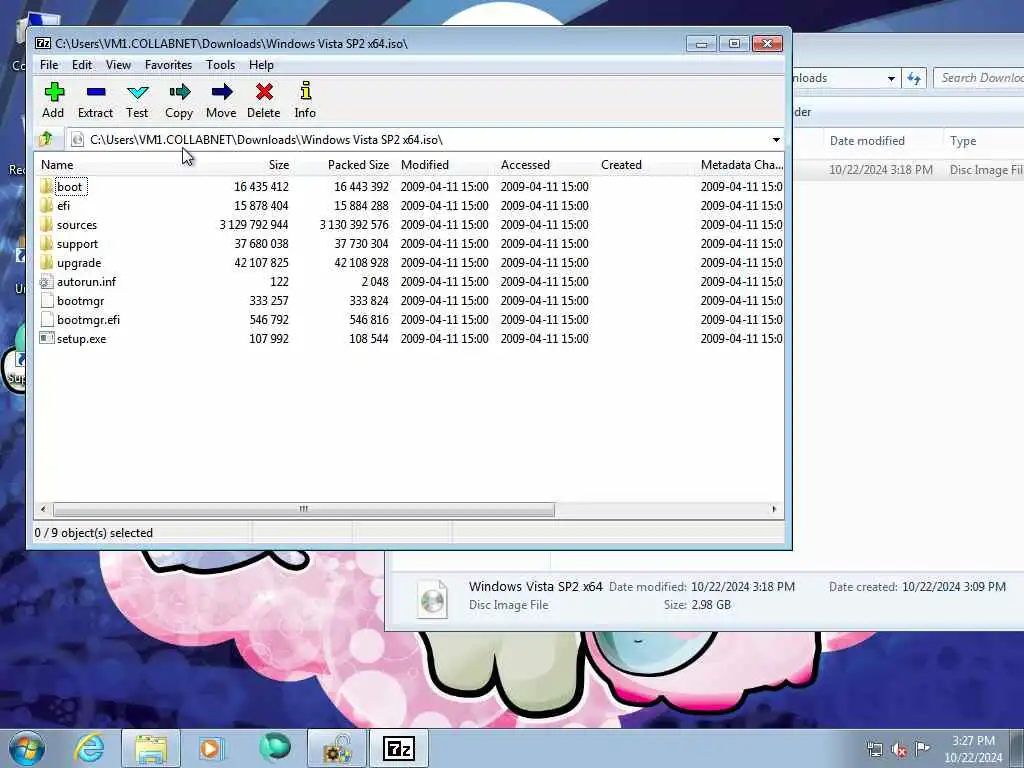Open the Favorites menu
Screen dimensions: 1024x768
tap(168, 65)
